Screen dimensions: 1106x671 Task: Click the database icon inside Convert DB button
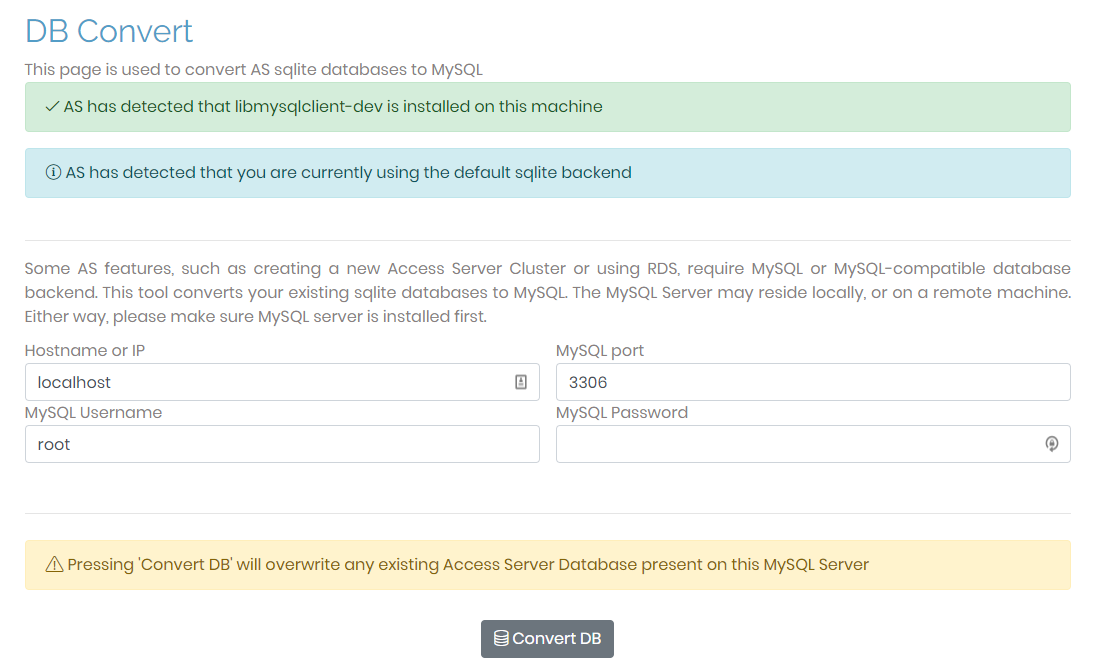point(500,638)
